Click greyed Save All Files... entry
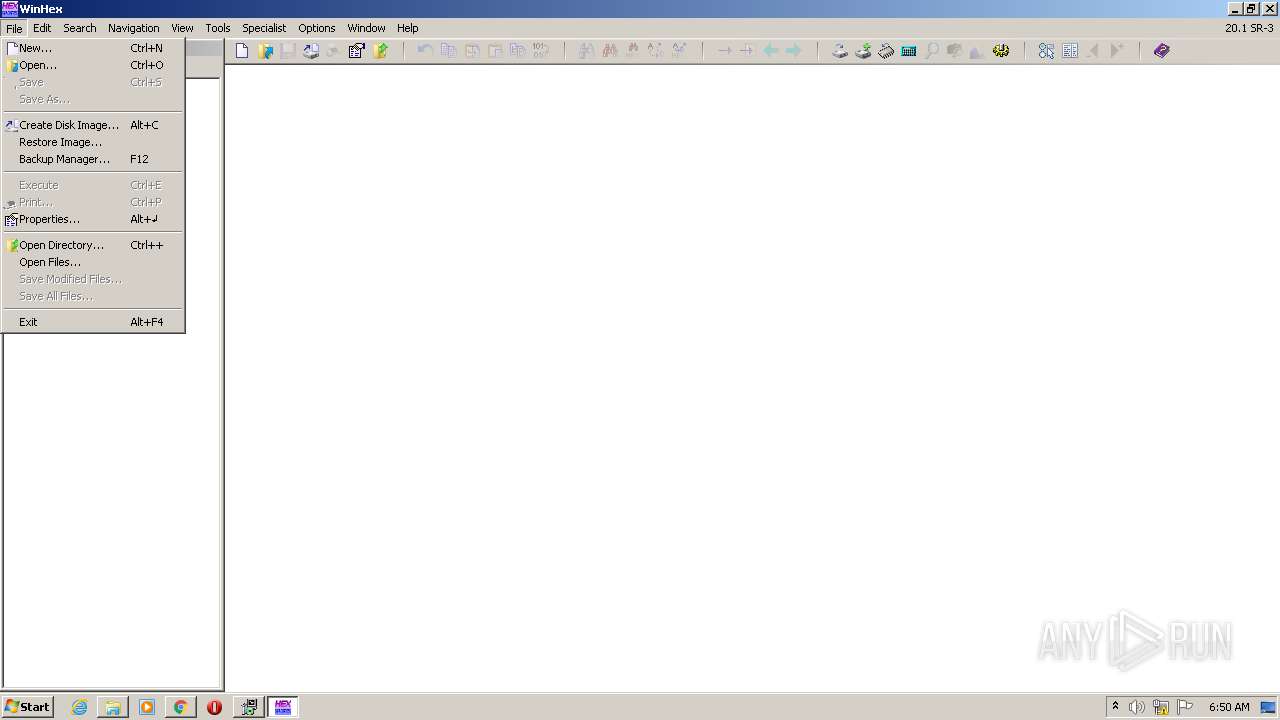This screenshot has height=720, width=1280. pyautogui.click(x=93, y=296)
